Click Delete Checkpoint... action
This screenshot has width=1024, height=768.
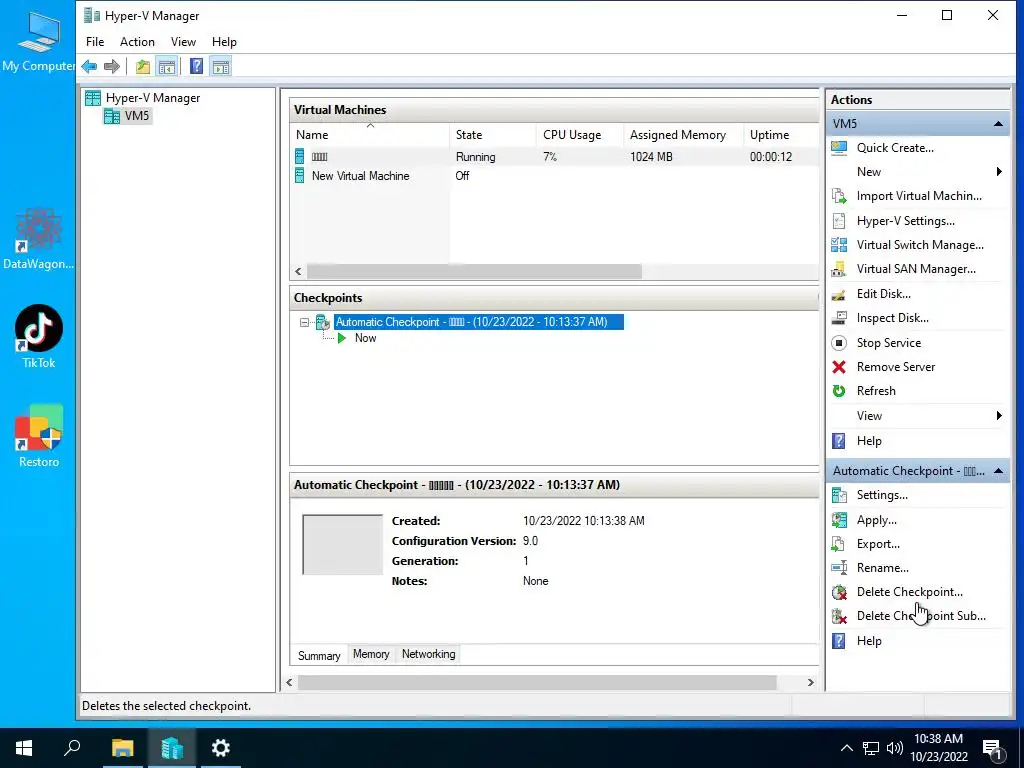tap(909, 592)
